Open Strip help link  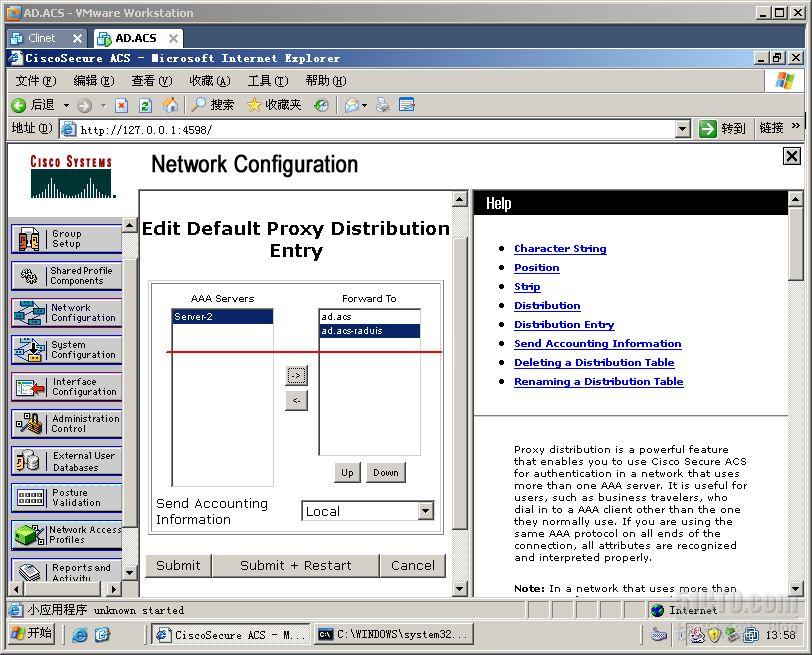[x=527, y=286]
